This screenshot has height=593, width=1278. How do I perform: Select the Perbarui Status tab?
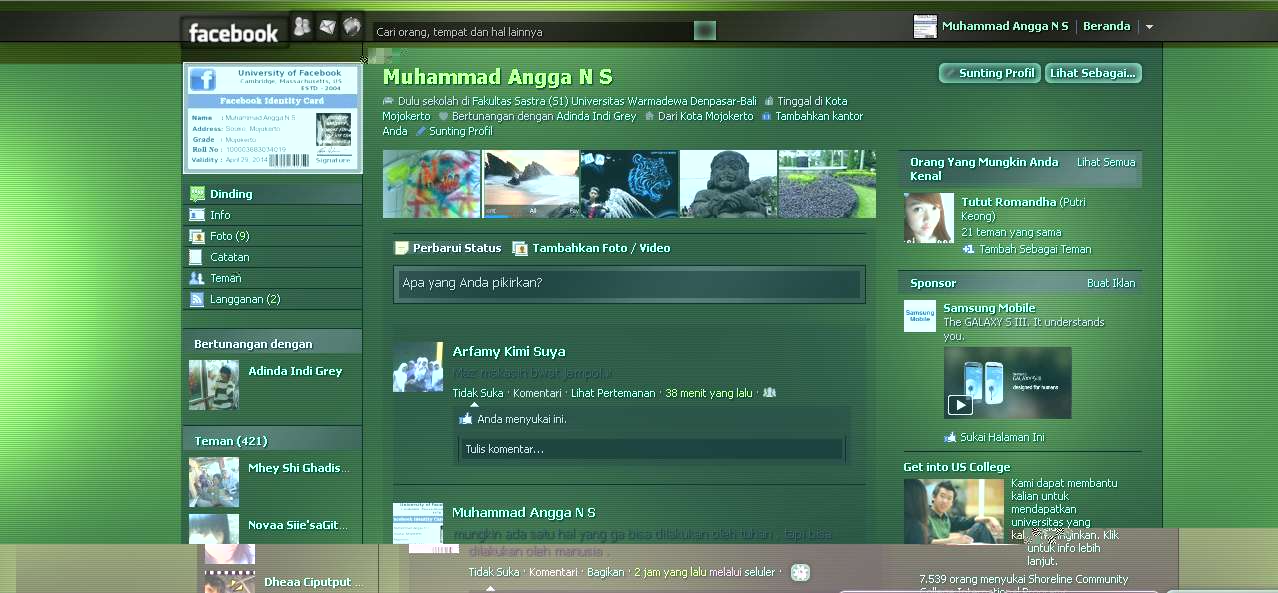[448, 248]
